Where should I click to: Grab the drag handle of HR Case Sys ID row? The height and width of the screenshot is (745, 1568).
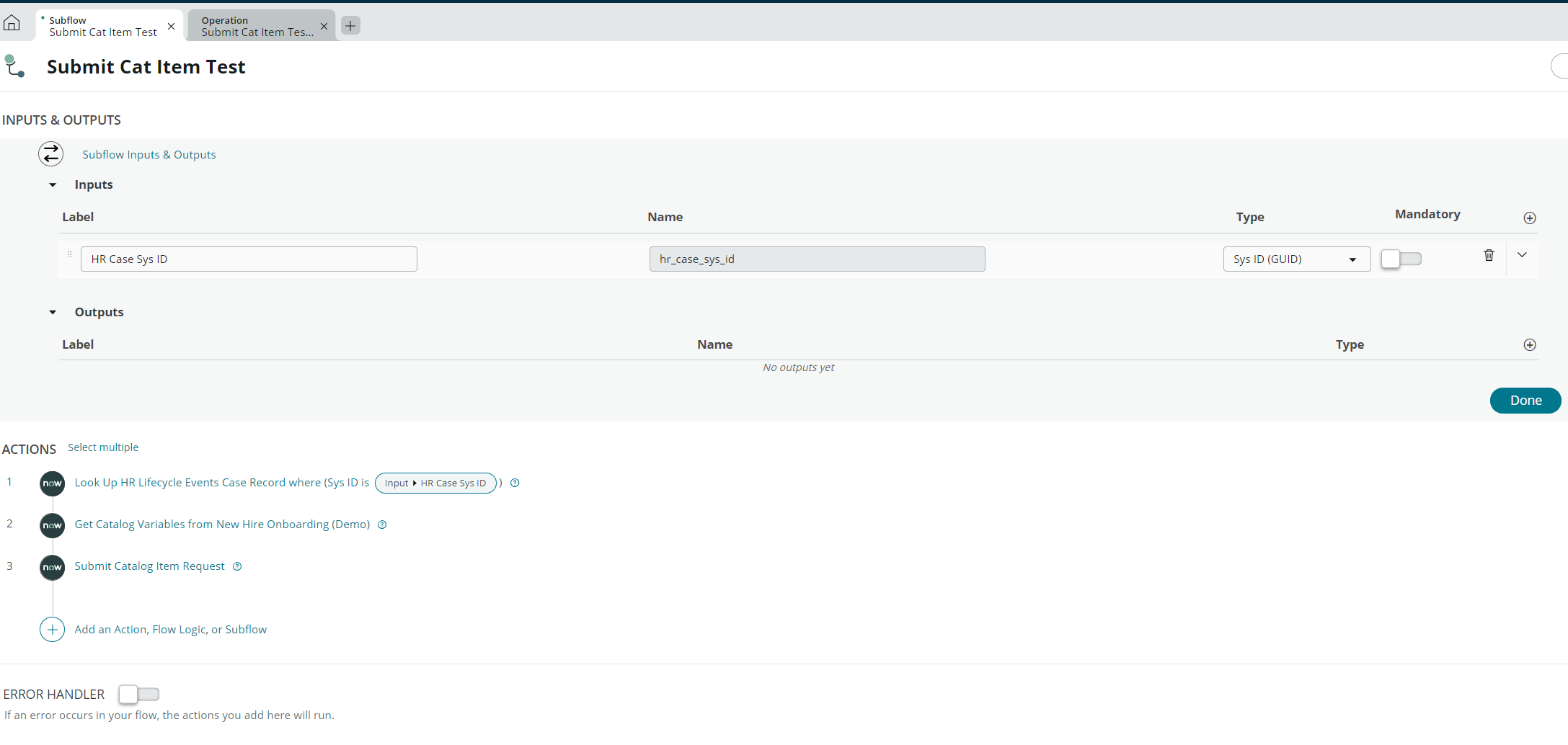(69, 254)
